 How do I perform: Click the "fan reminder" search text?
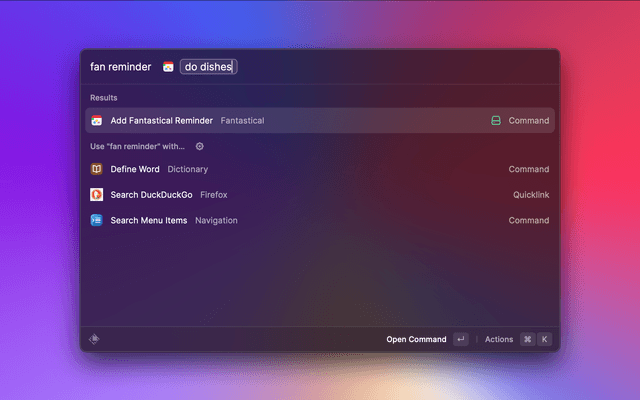pos(120,67)
